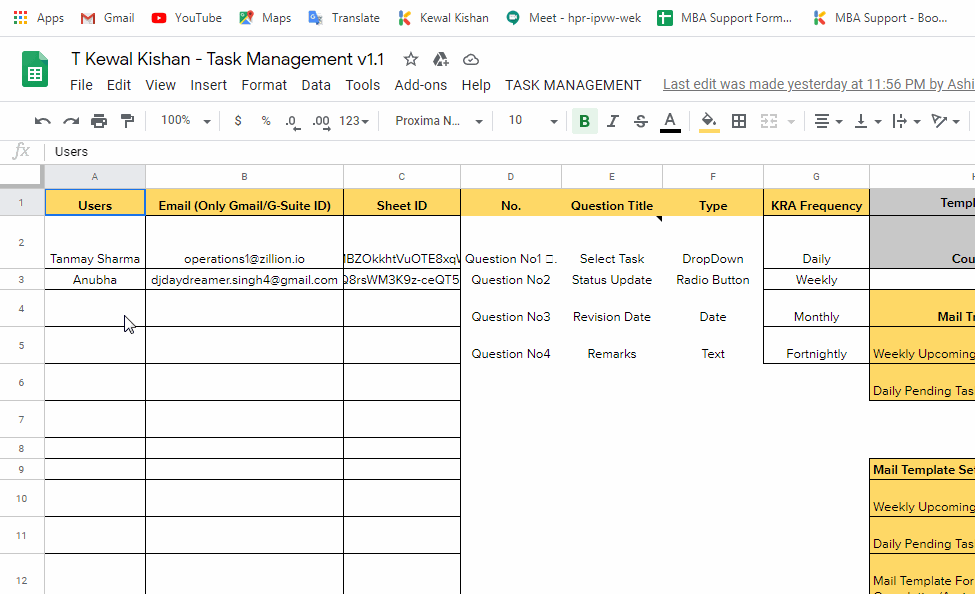Open the Add-ons menu
975x594 pixels.
[420, 85]
